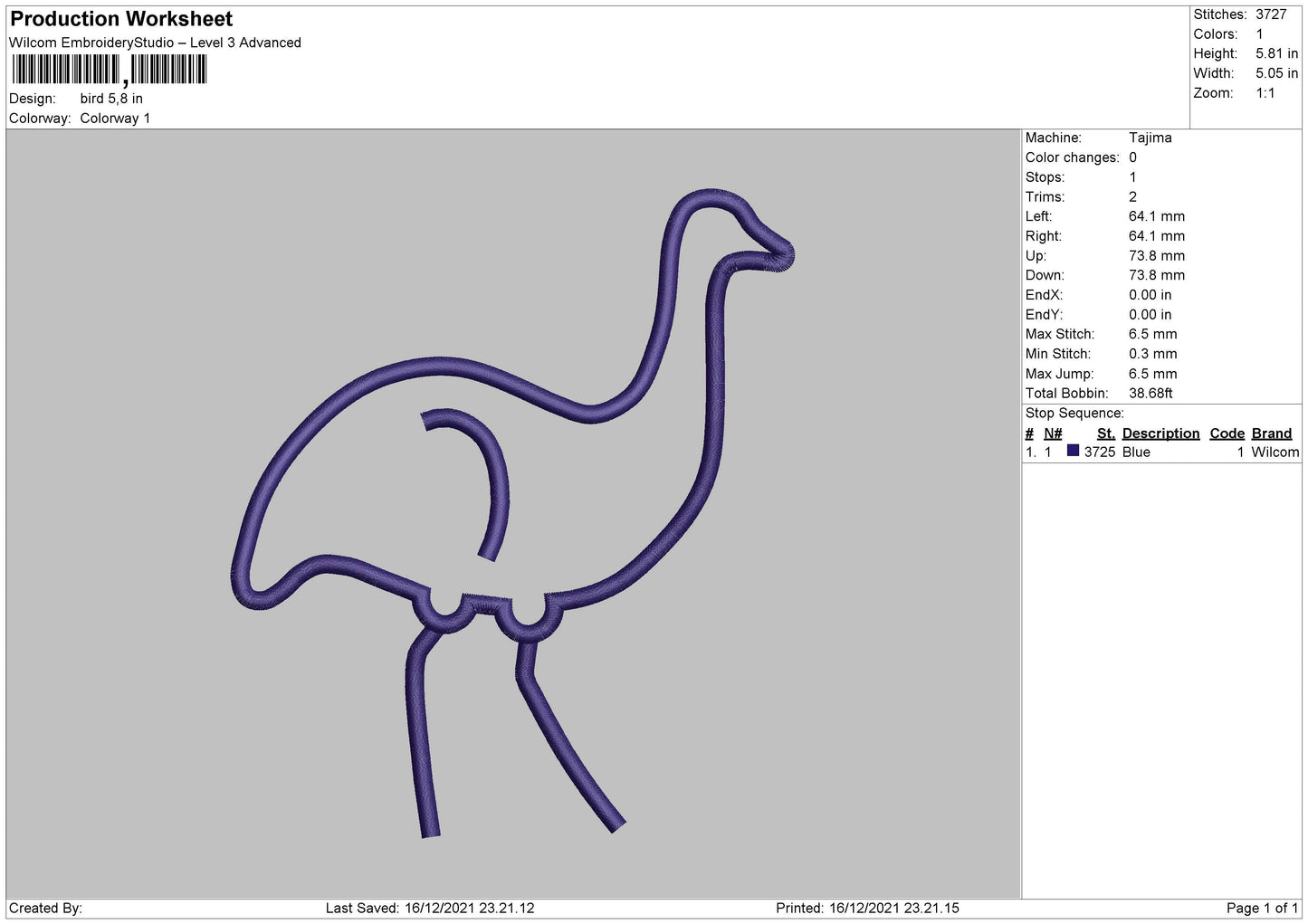Click the Up value 73.8 mm

pyautogui.click(x=1157, y=256)
